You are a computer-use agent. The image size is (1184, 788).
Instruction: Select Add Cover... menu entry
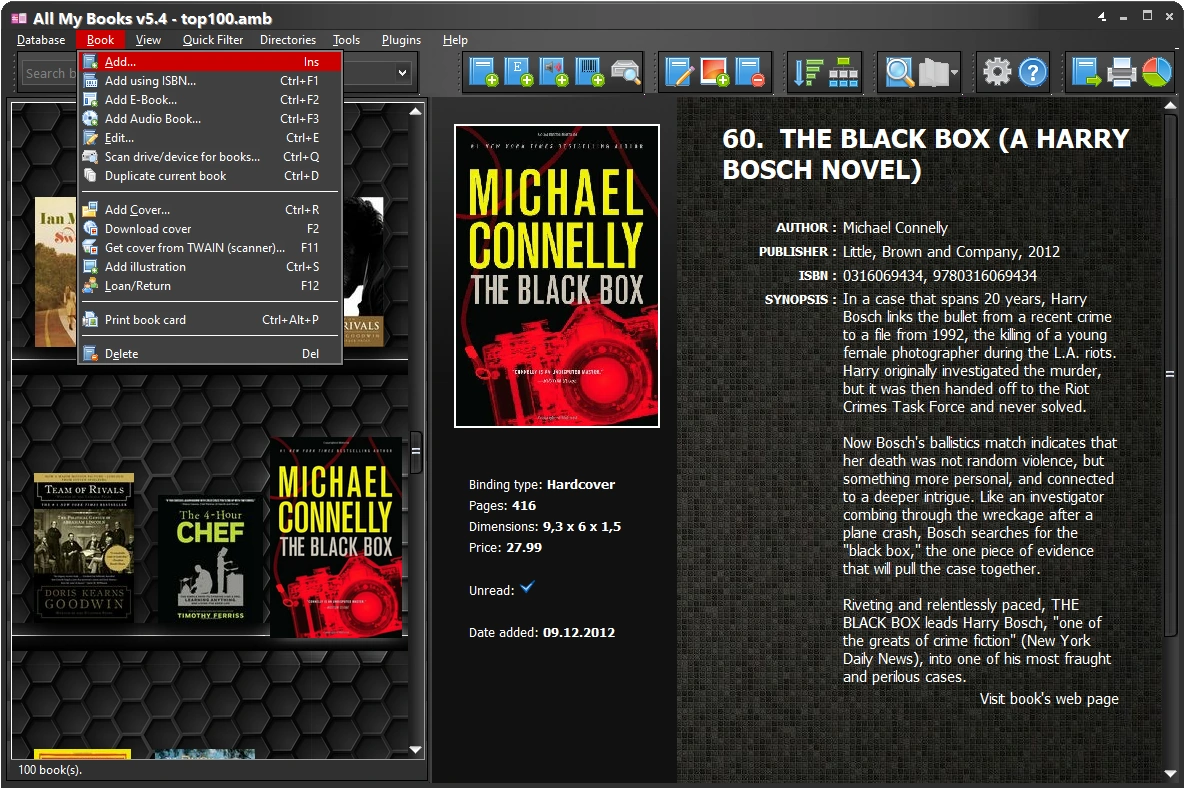pos(211,210)
